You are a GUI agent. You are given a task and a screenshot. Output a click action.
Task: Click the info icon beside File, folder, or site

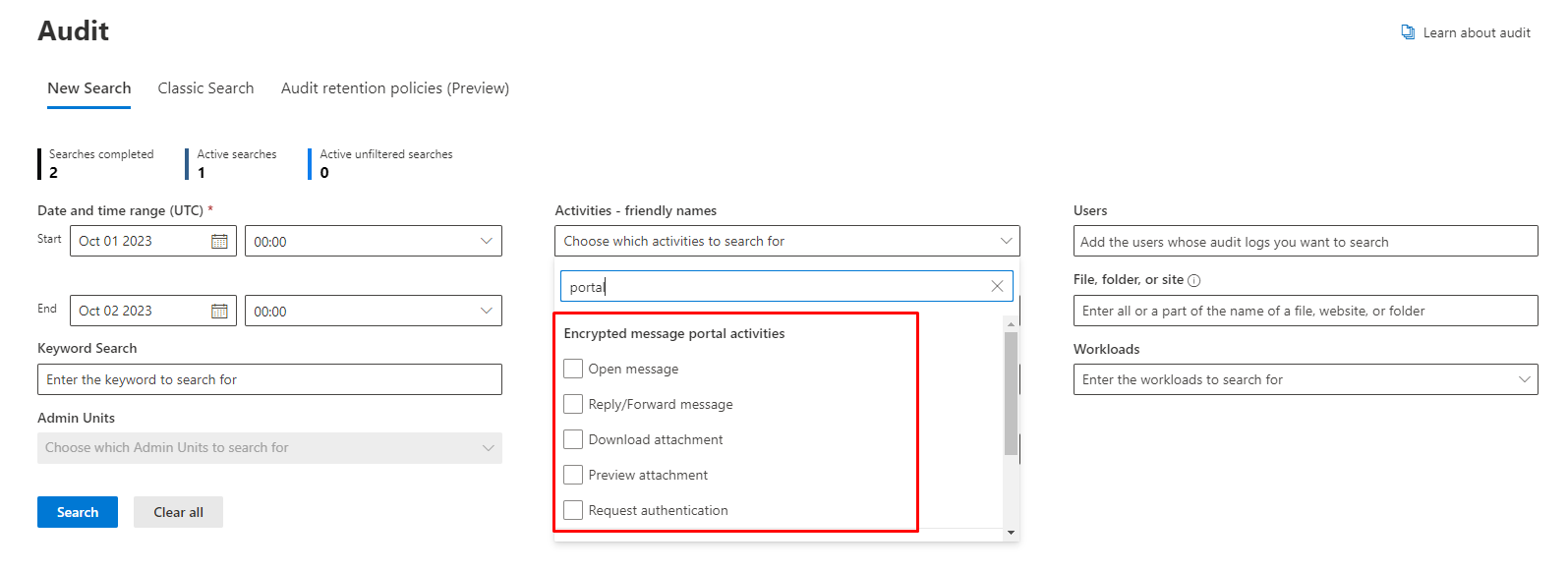1193,281
